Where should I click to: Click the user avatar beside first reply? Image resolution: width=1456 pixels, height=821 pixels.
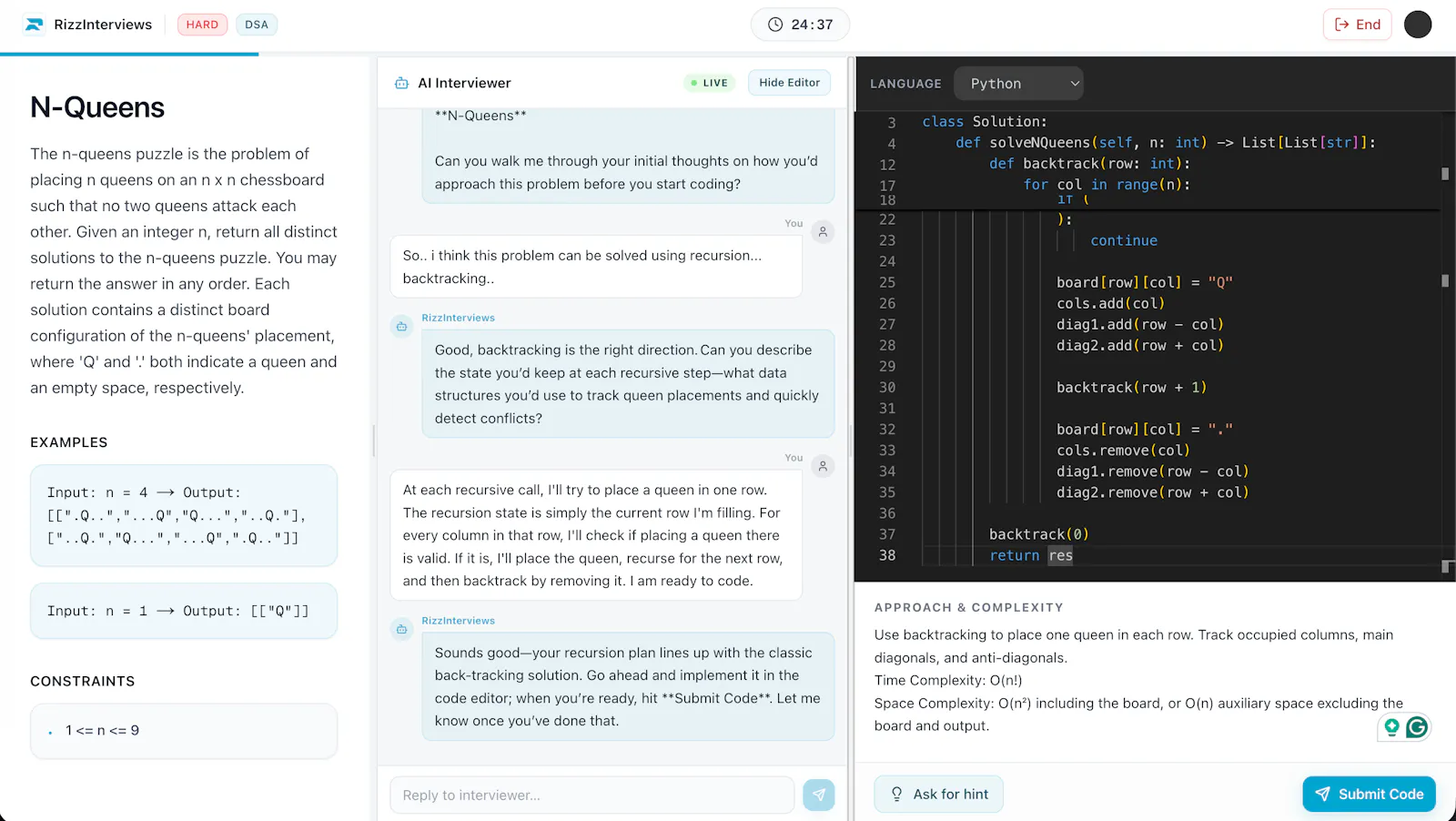(823, 232)
